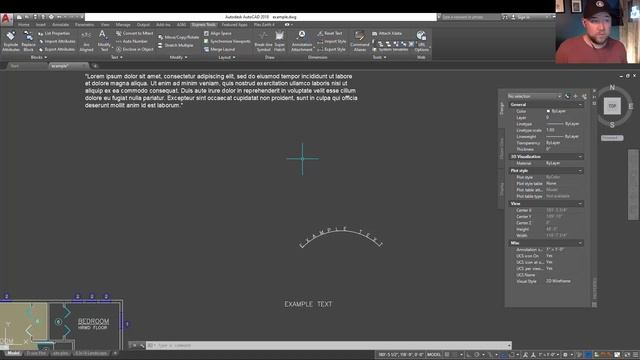Screen dimensions: 640x360
Task: Switch to the Featured Apps tab
Action: pyautogui.click(x=235, y=25)
